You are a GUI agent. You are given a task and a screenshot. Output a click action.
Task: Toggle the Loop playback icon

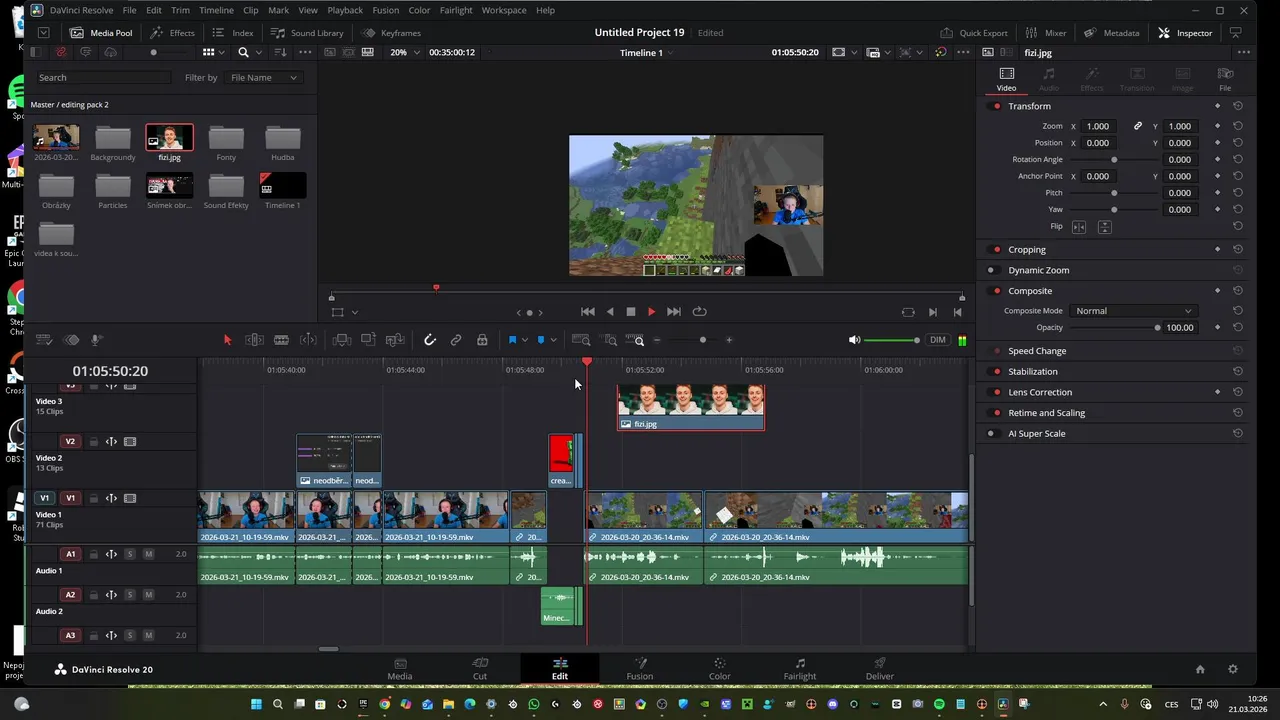coord(699,312)
